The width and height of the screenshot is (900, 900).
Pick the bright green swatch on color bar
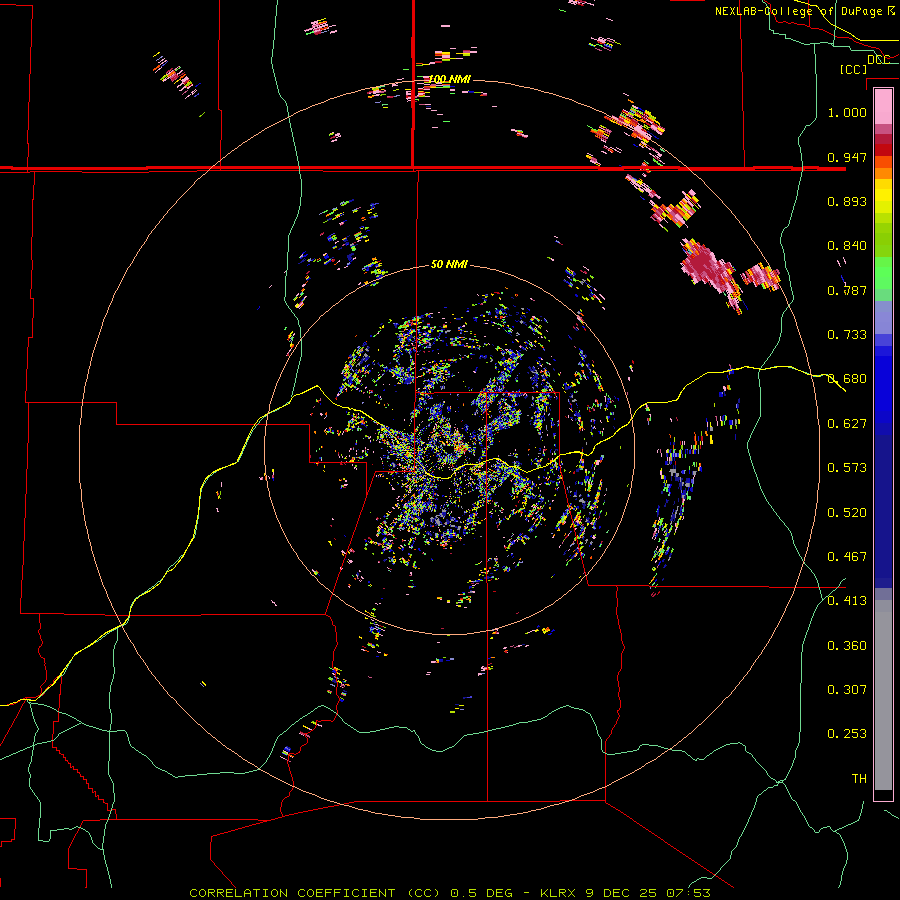point(883,273)
